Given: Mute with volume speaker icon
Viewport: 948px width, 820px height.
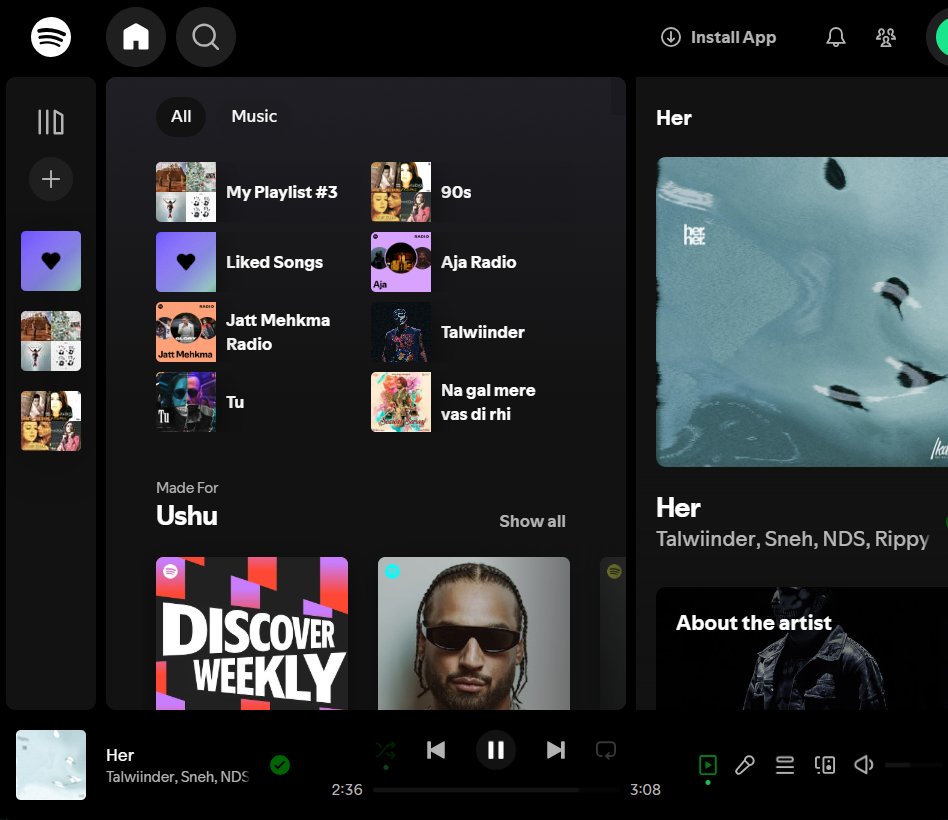Looking at the screenshot, I should tap(864, 765).
